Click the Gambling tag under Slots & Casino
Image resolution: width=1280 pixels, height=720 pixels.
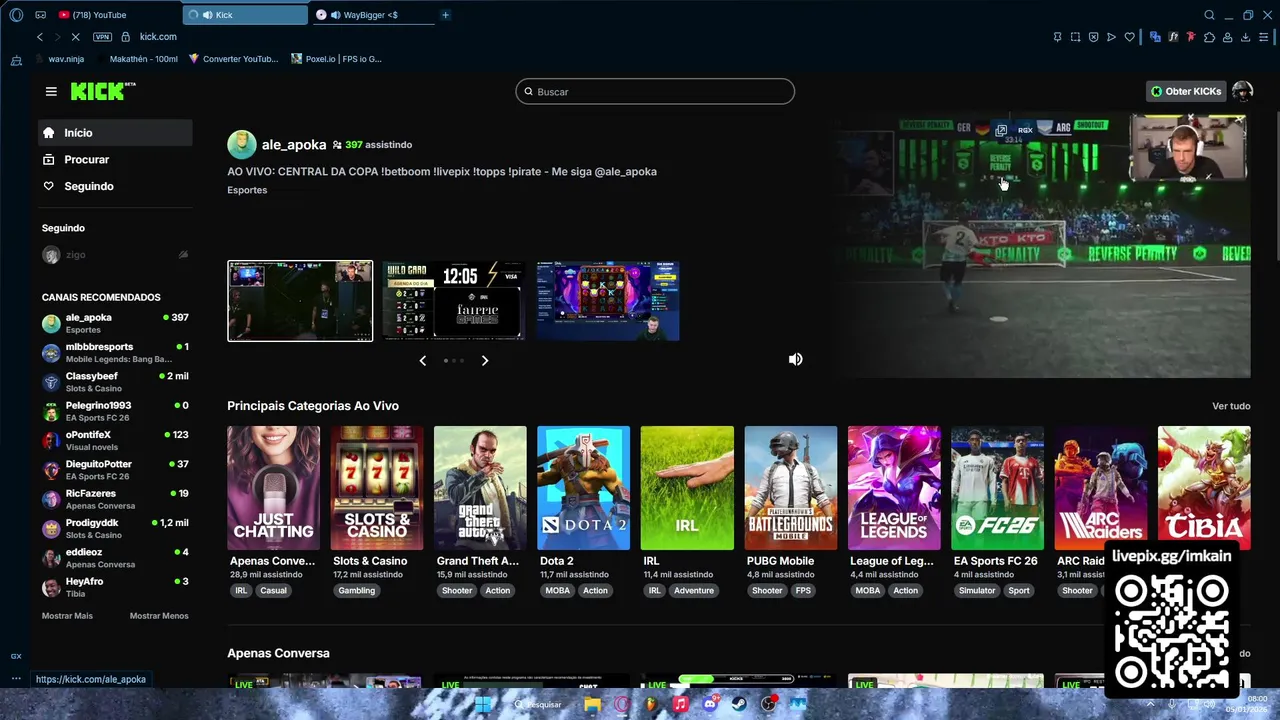pos(356,591)
